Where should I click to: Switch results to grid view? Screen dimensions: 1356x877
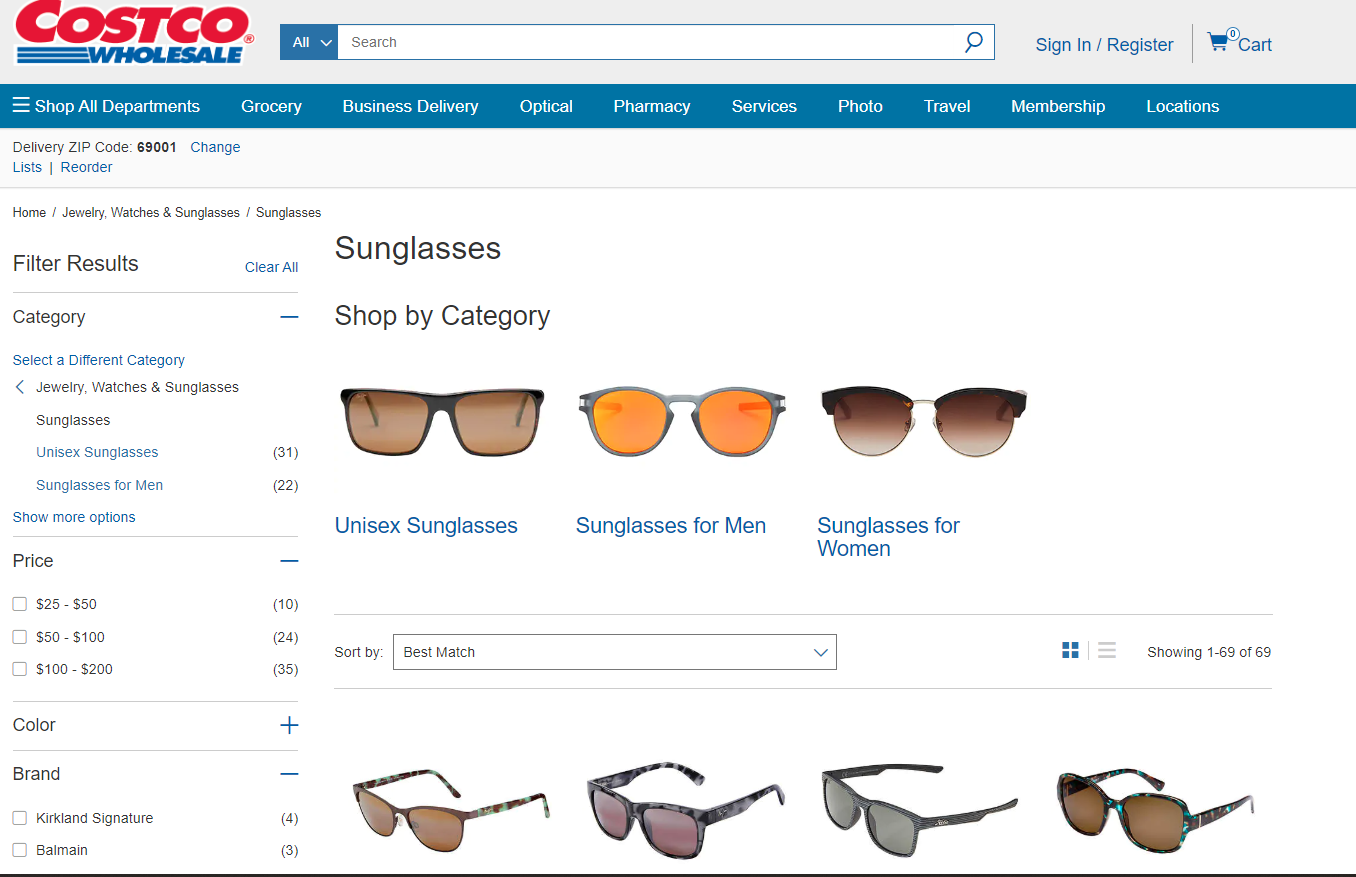[x=1070, y=650]
